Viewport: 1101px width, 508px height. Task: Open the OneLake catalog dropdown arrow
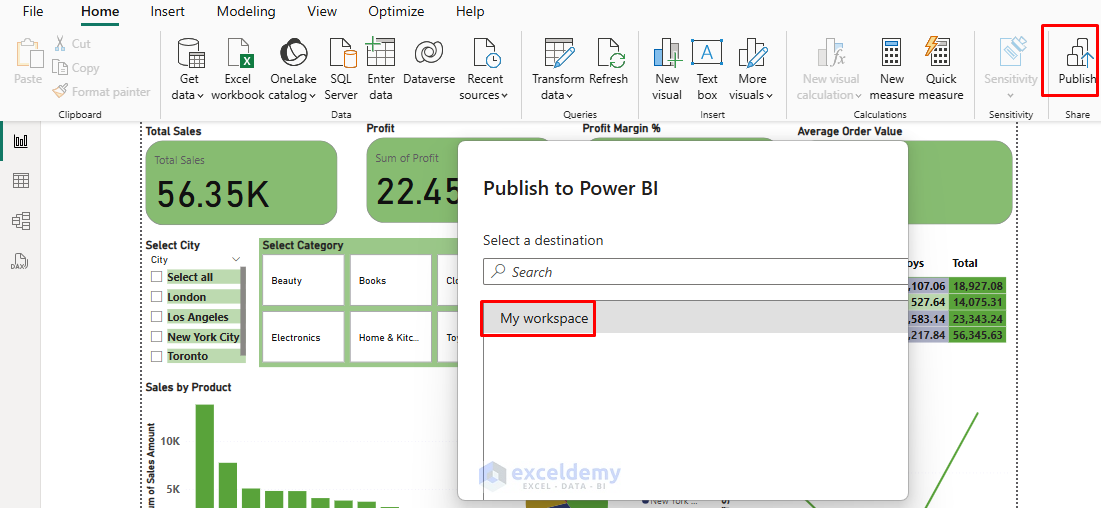(x=312, y=96)
